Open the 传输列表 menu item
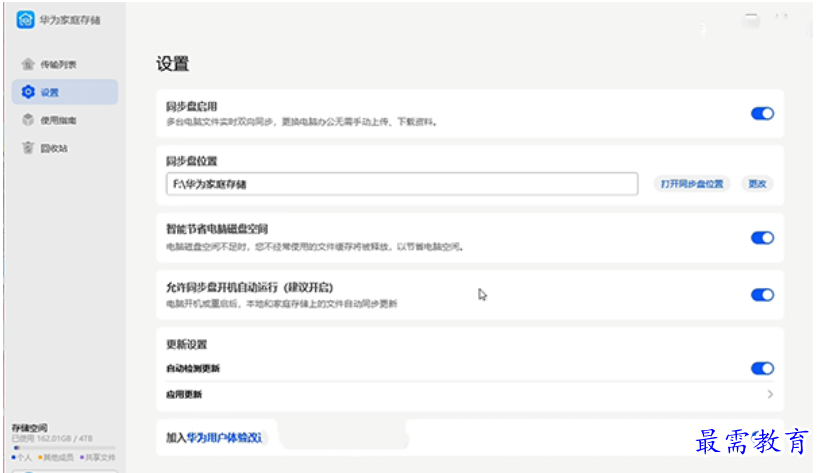 click(x=65, y=64)
